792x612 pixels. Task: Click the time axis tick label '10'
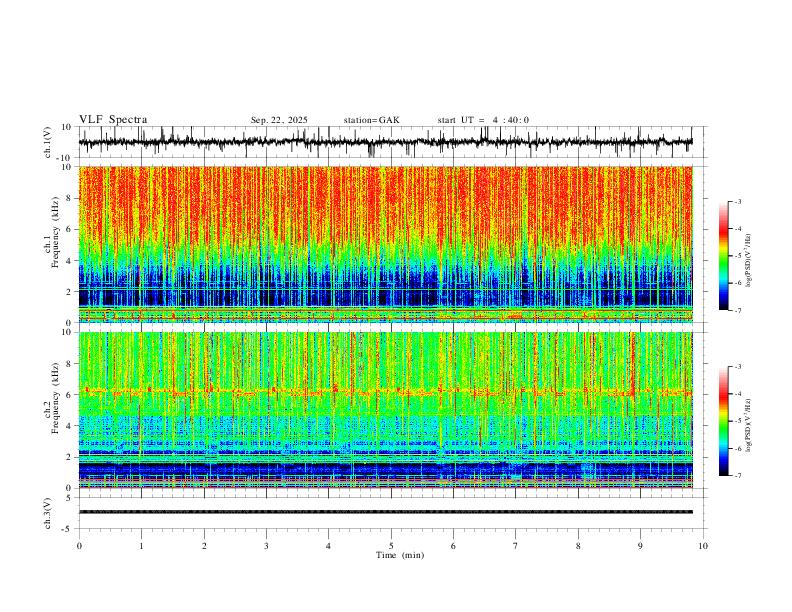coord(703,546)
